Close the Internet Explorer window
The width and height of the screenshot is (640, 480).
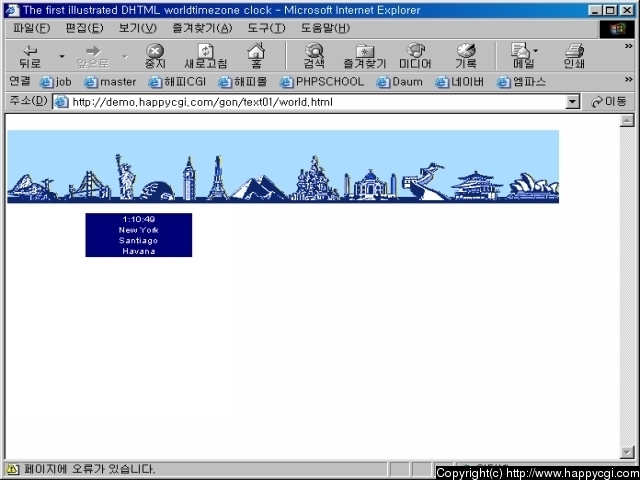pos(626,10)
